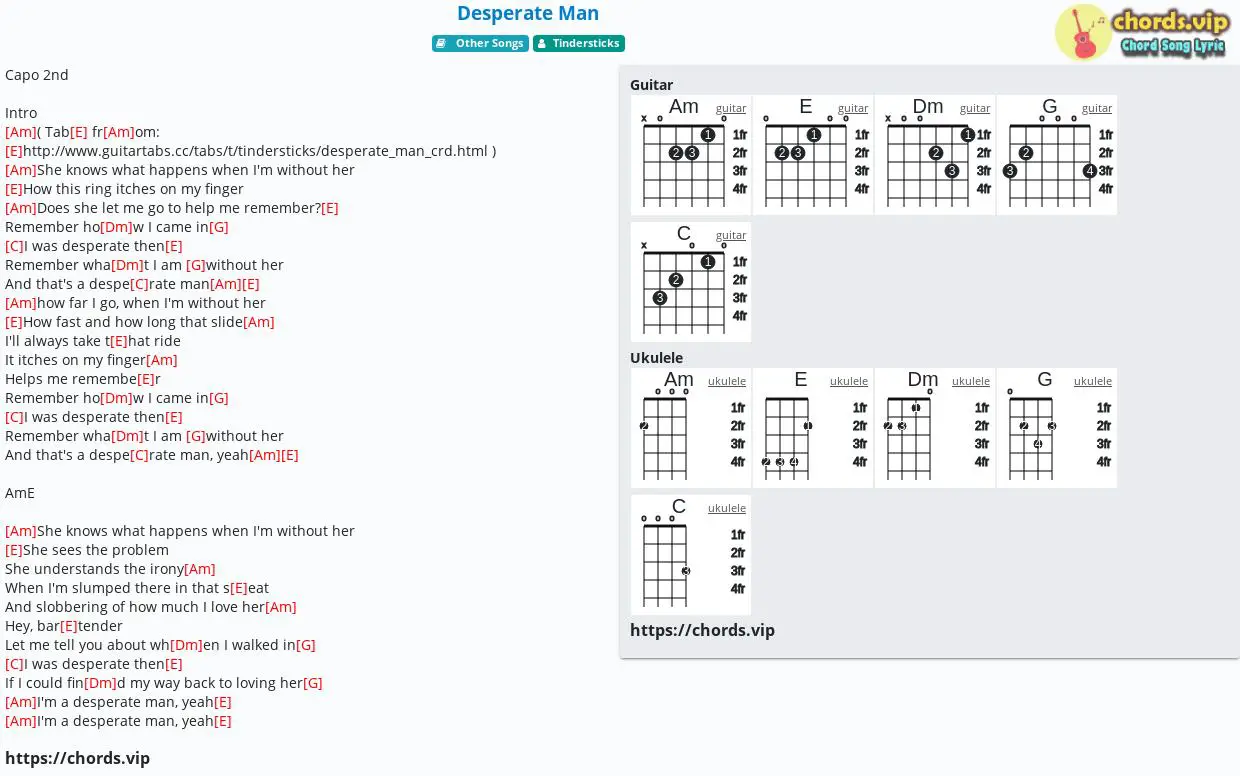The image size is (1240, 776).
Task: Click the standalone 'AmE' chord line
Action: pos(20,493)
